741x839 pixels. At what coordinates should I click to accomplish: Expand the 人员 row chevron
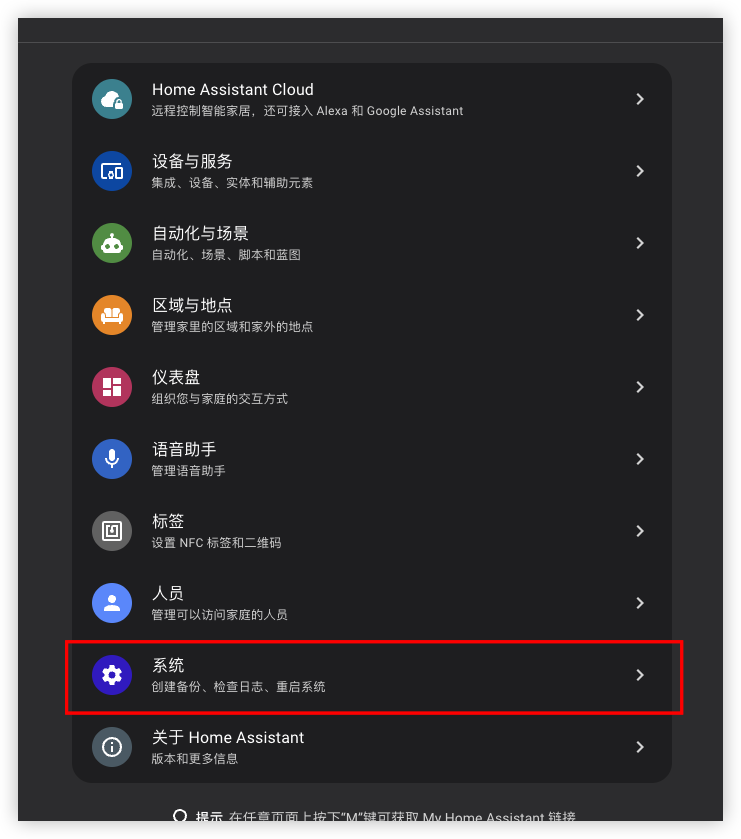640,603
